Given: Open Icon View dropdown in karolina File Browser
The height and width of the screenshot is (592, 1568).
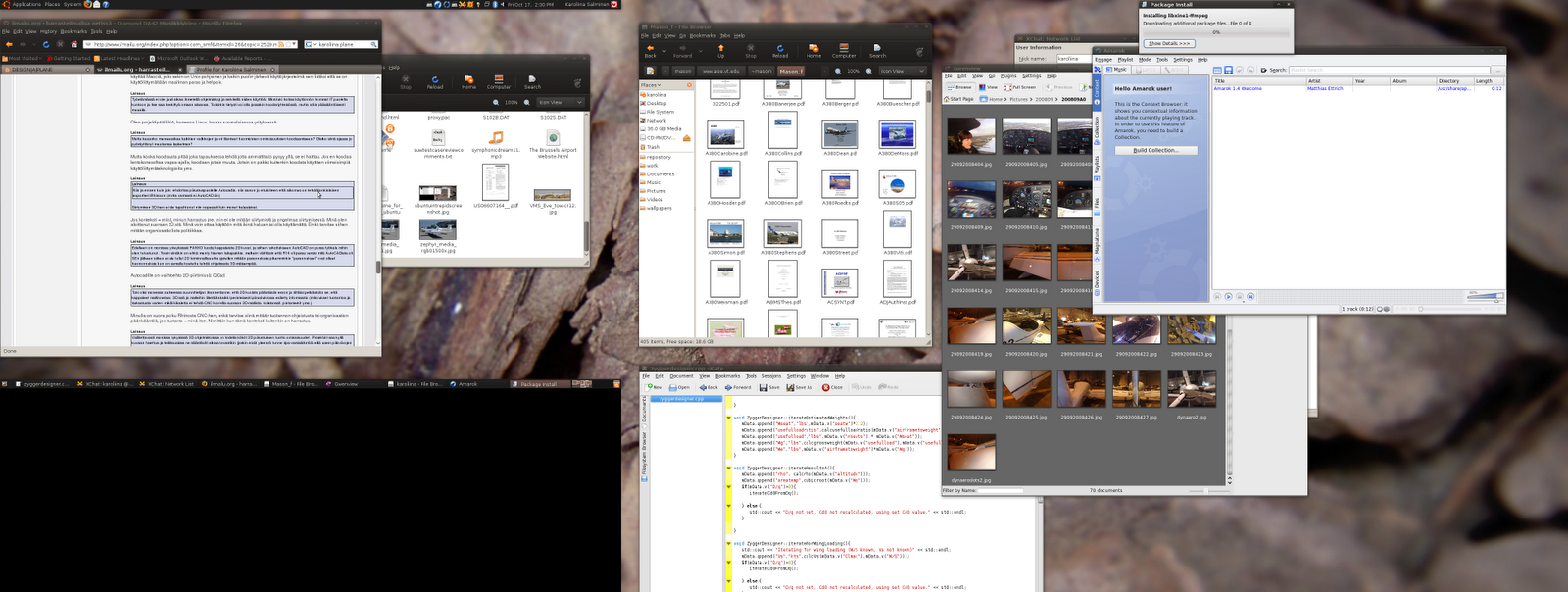Looking at the screenshot, I should (x=561, y=102).
